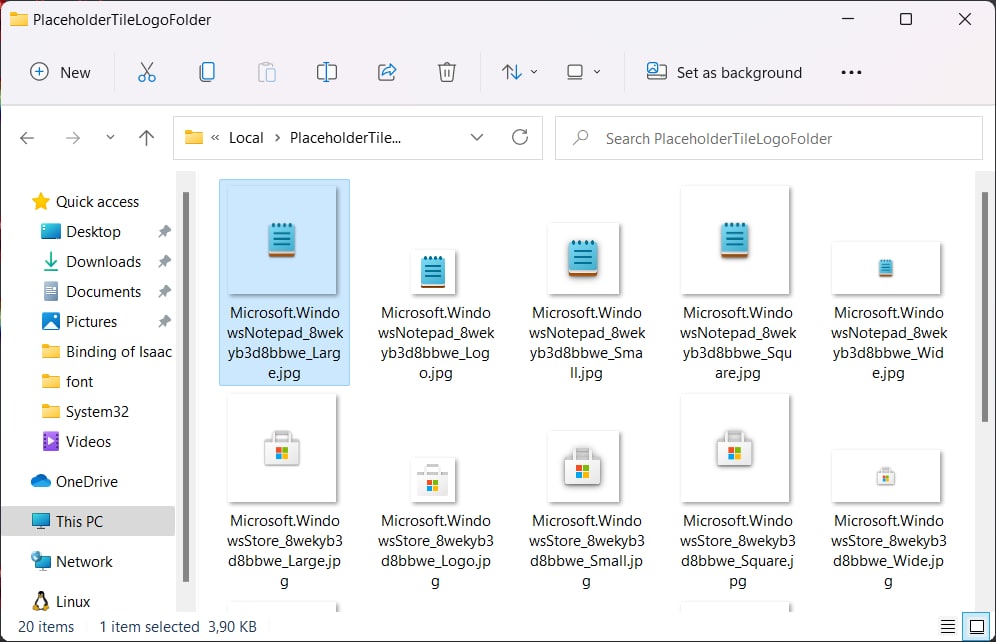Click the pin icon next to Documents
This screenshot has width=996, height=642.
click(165, 291)
